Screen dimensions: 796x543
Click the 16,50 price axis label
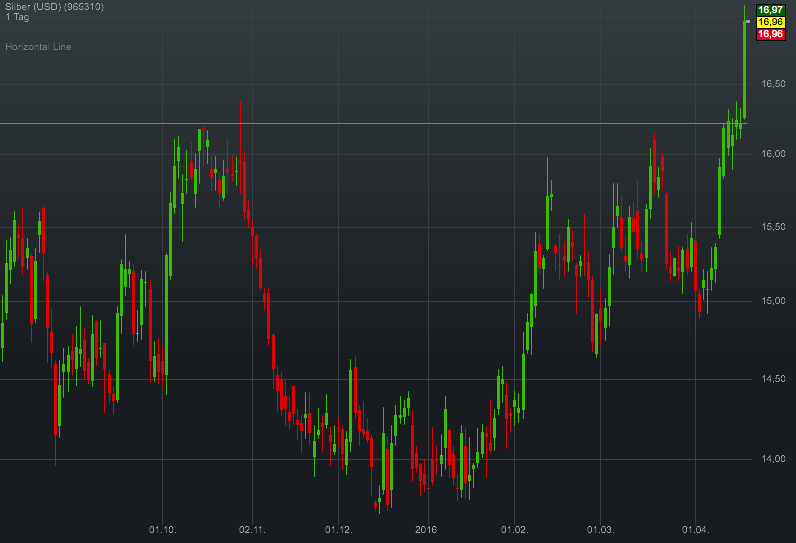click(x=773, y=84)
